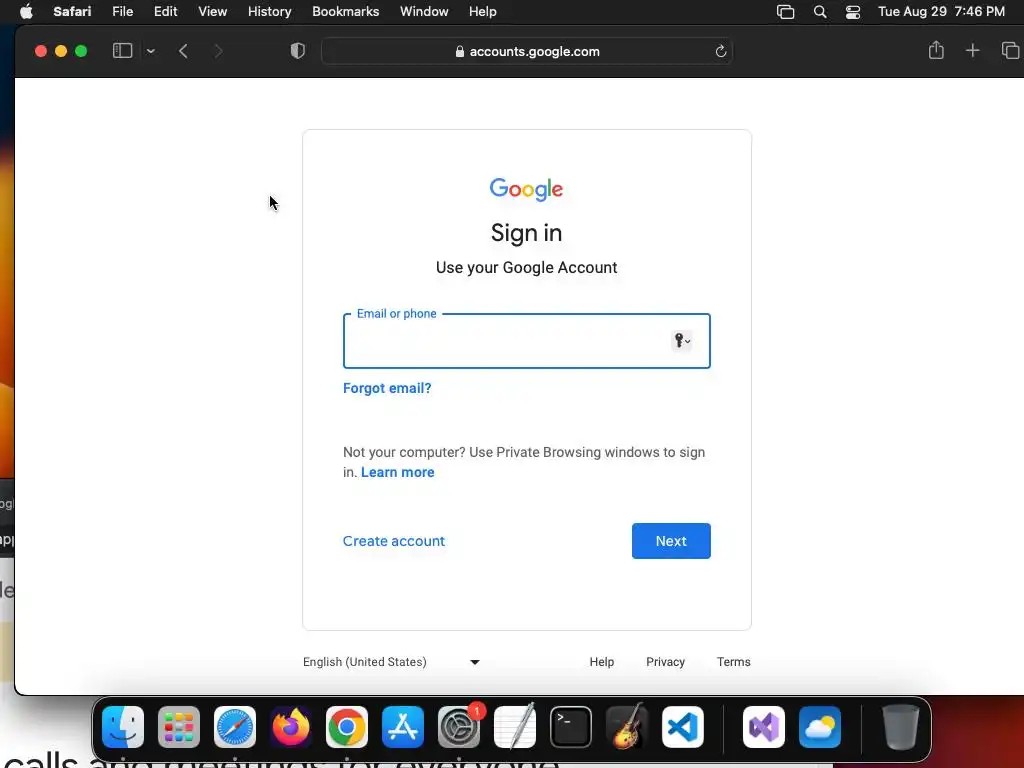The height and width of the screenshot is (768, 1024).
Task: Open the Trash in the Dock
Action: 901,727
